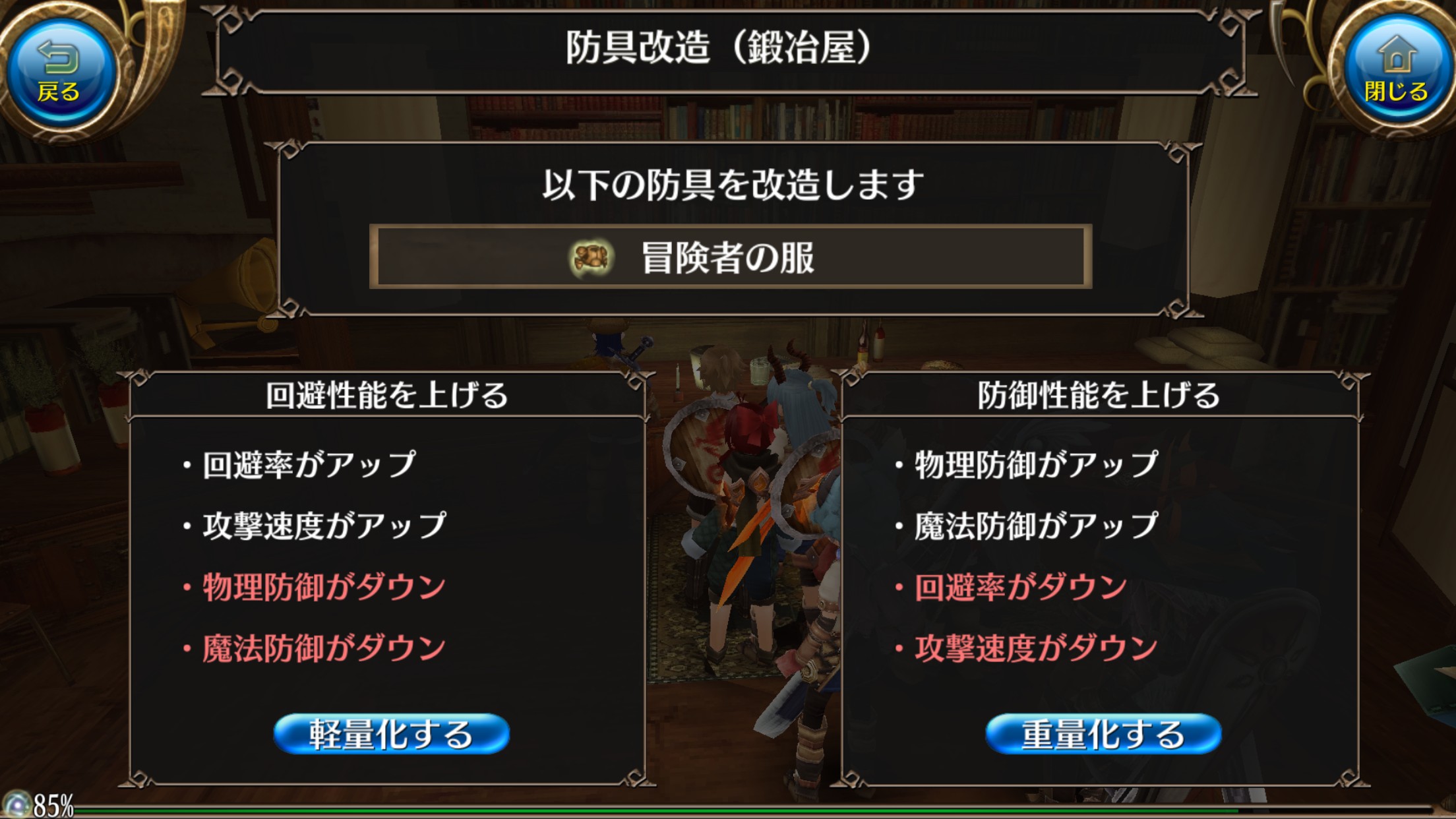Click the 閉じる home icon button
The image size is (1456, 819).
(1397, 71)
